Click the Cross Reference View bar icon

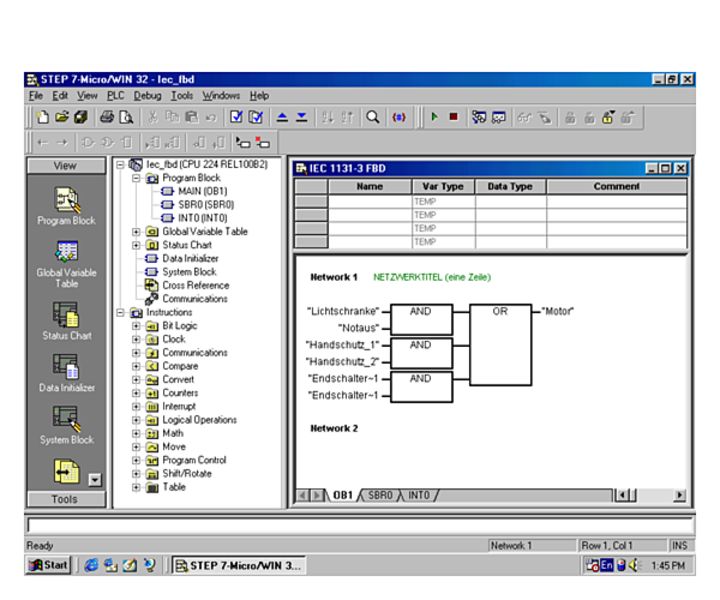tap(67, 471)
